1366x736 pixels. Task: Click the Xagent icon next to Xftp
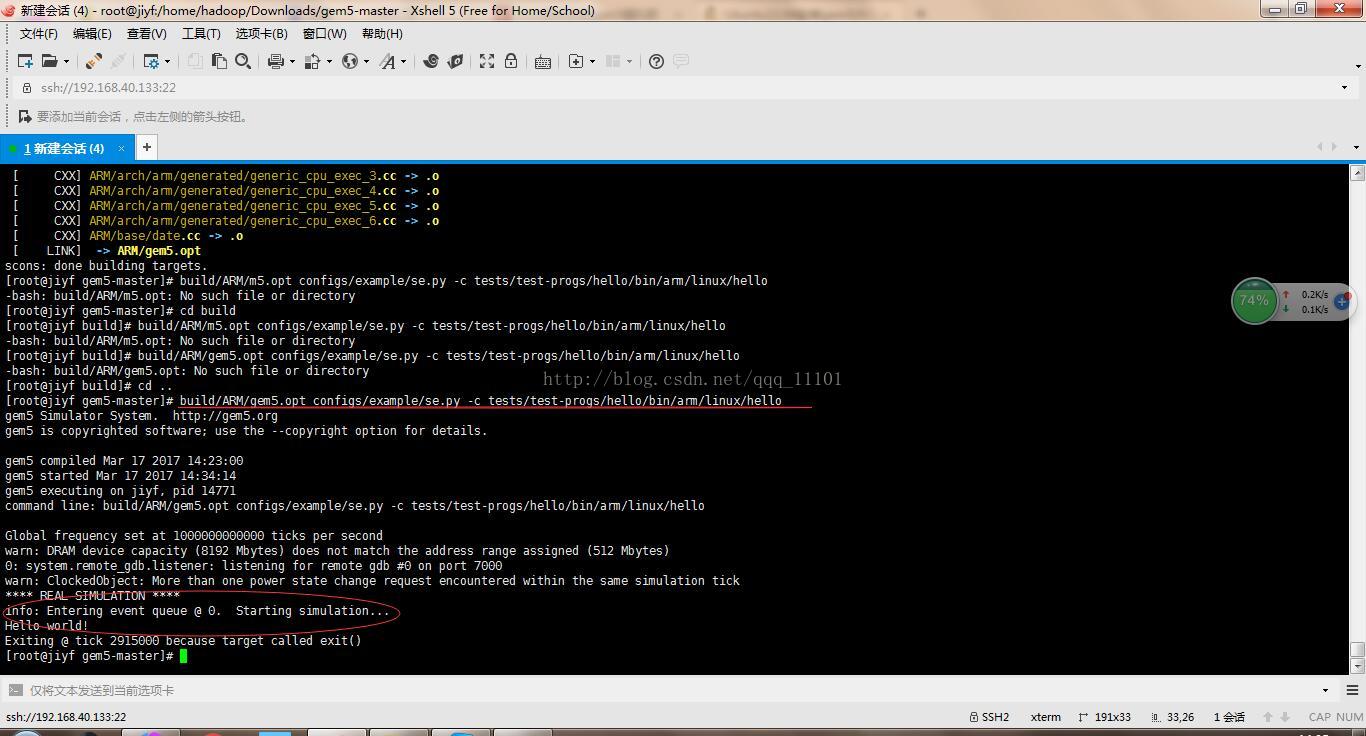point(455,61)
